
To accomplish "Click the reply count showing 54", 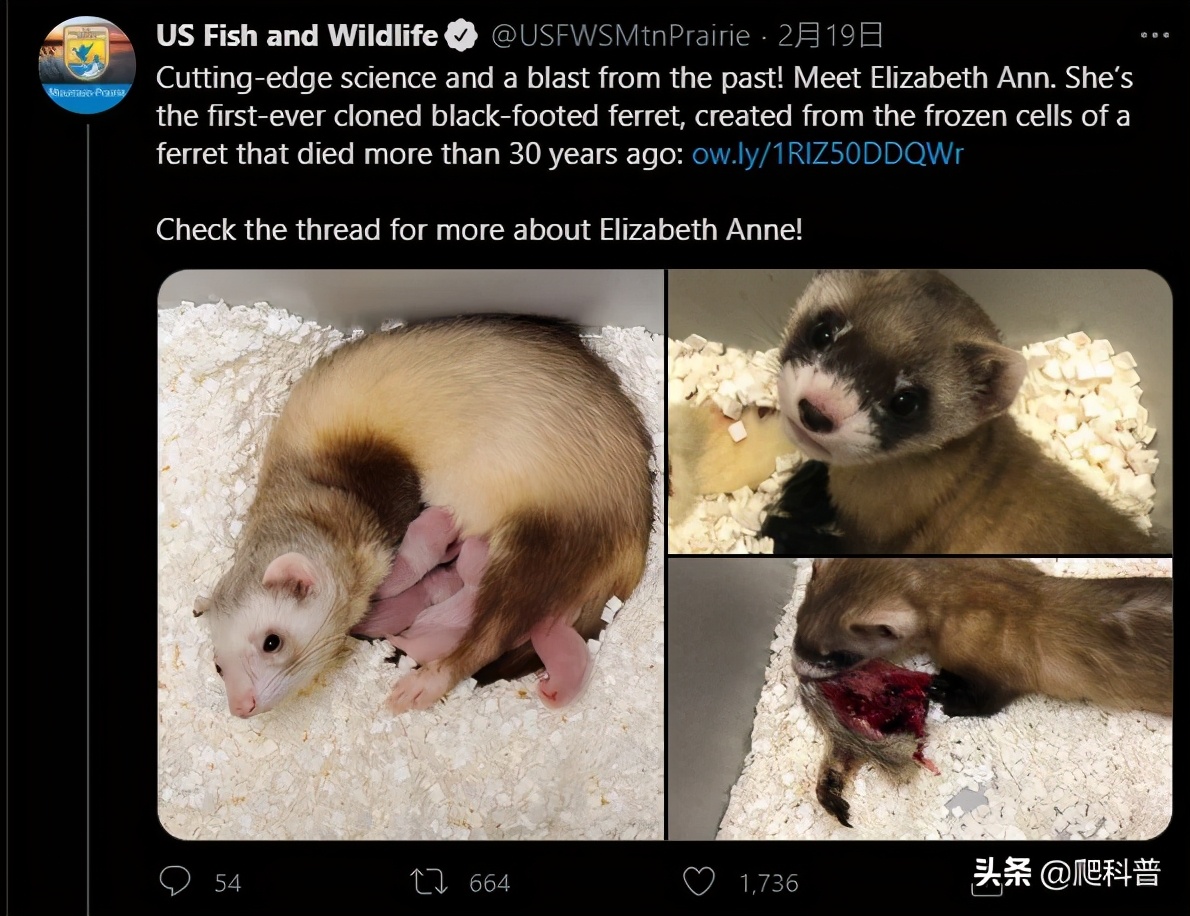I will [x=226, y=883].
